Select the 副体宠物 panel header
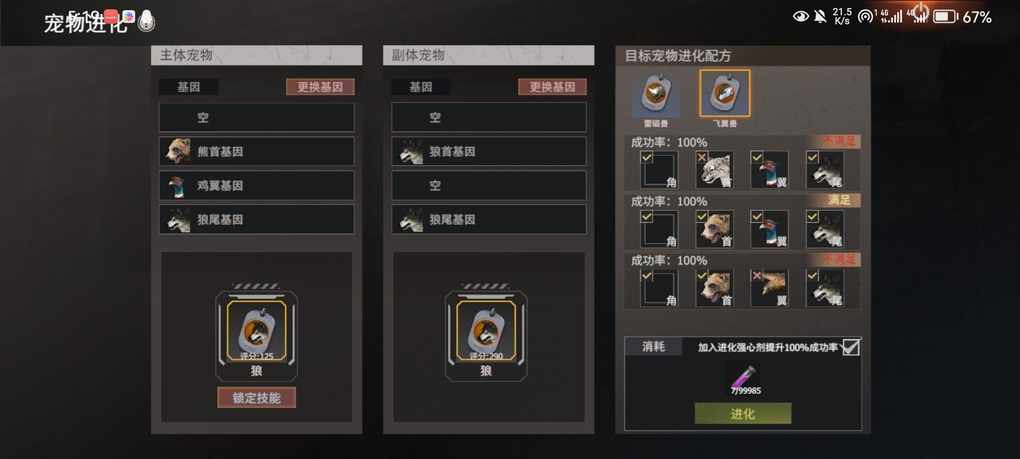Screen dimensions: 1020x459 pyautogui.click(x=489, y=55)
